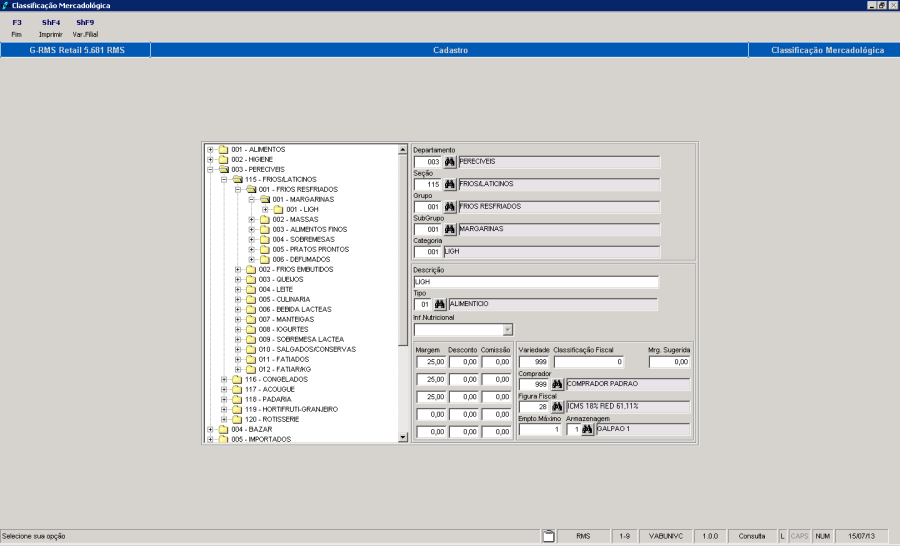The image size is (900, 546).
Task: Click ShF4 Imprimir menu command
Action: click(51, 28)
